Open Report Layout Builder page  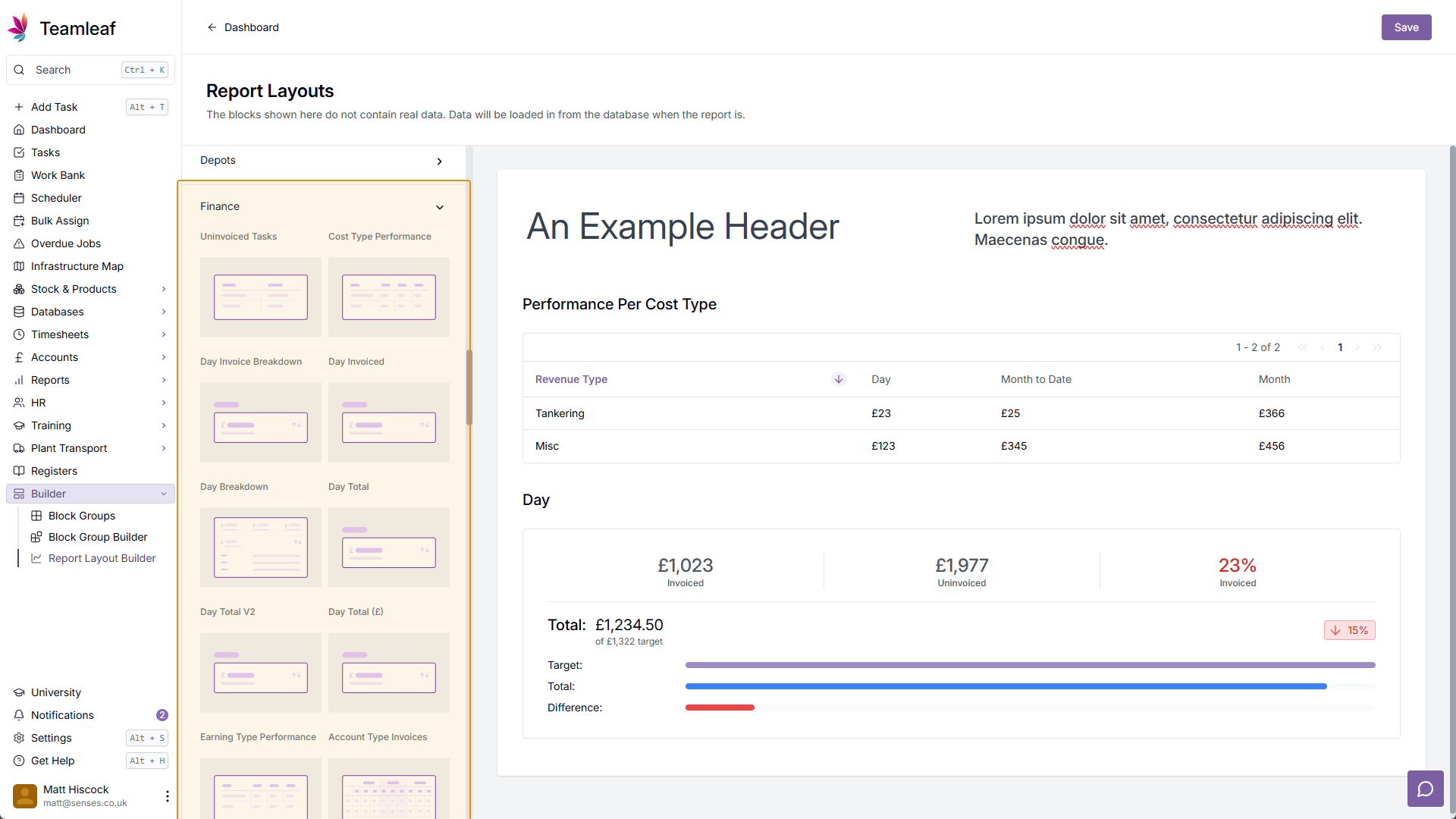102,558
